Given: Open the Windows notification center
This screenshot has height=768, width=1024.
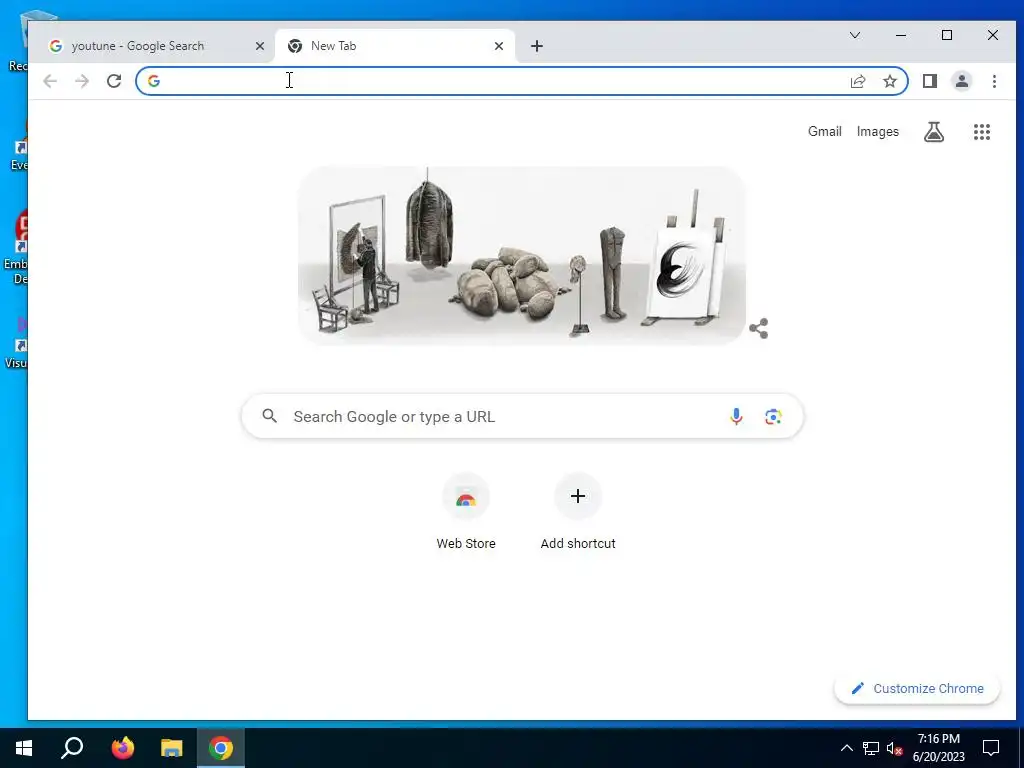Looking at the screenshot, I should [x=991, y=748].
